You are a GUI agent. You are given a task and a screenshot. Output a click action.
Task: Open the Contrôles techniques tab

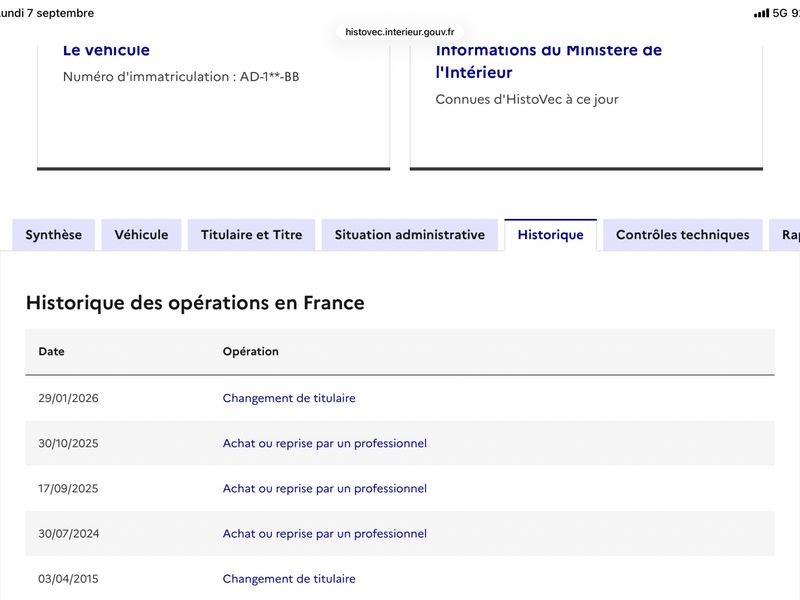(683, 235)
